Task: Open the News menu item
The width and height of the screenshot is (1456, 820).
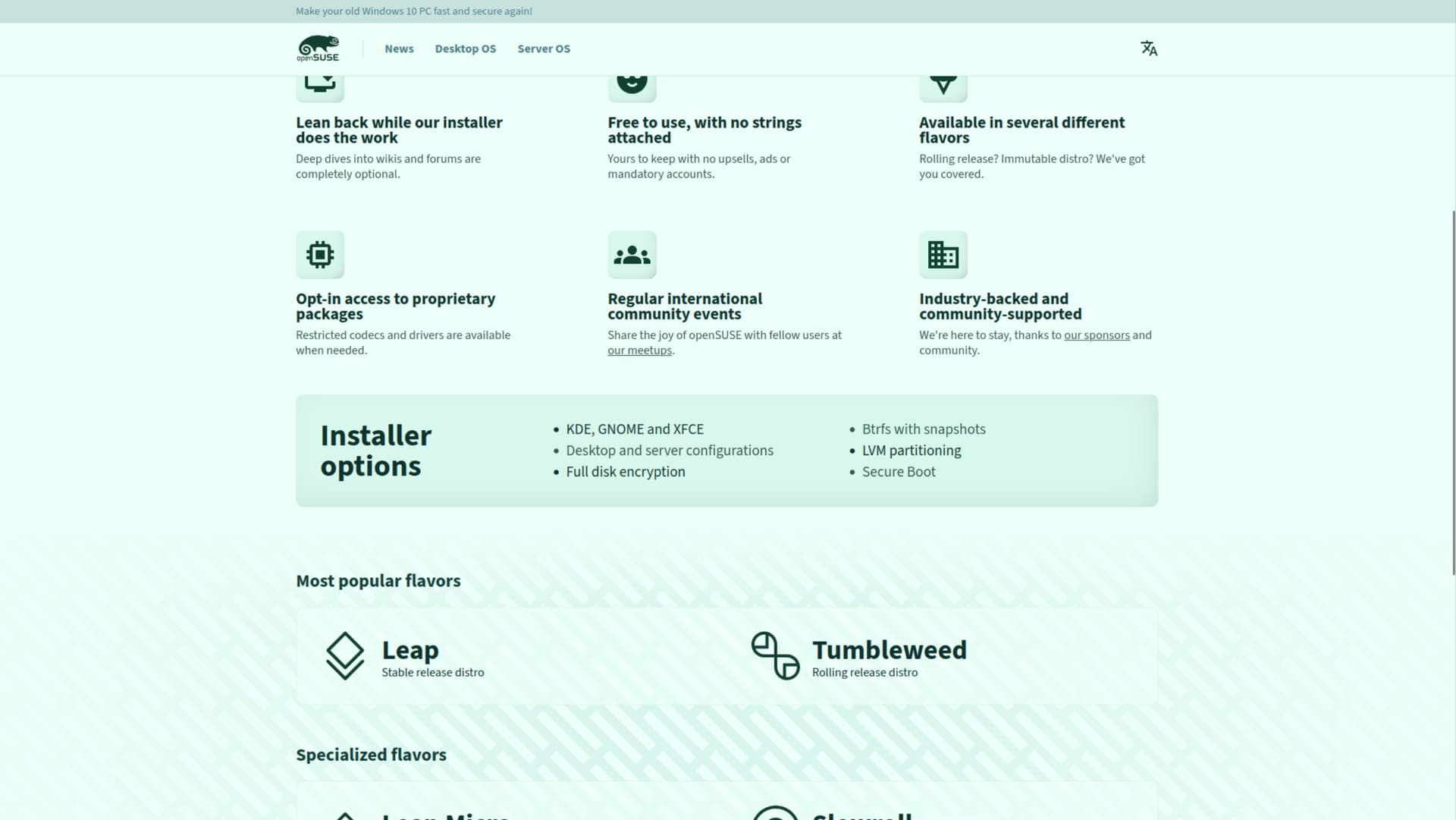Action: (399, 49)
